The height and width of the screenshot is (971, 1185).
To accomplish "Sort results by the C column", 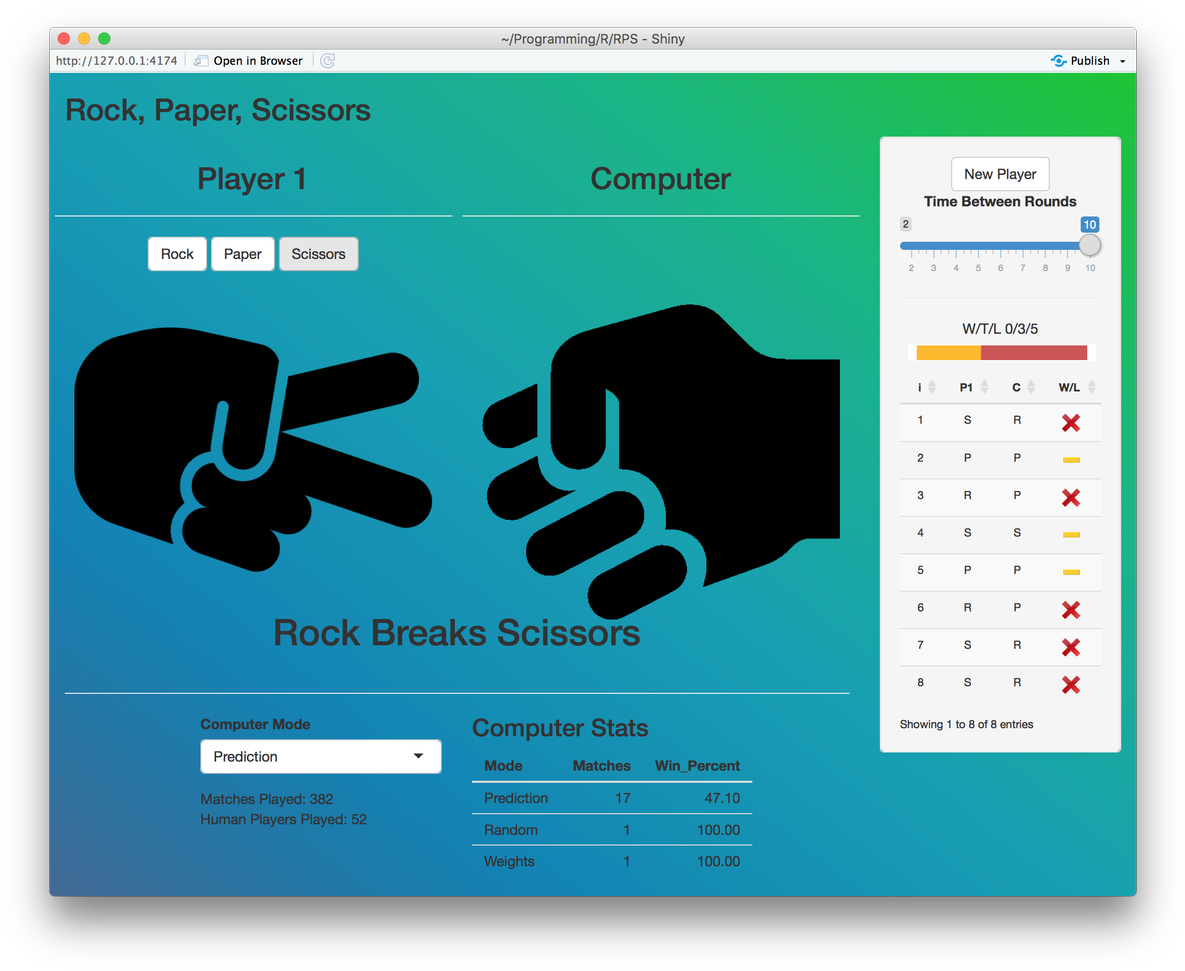I will (x=1022, y=387).
